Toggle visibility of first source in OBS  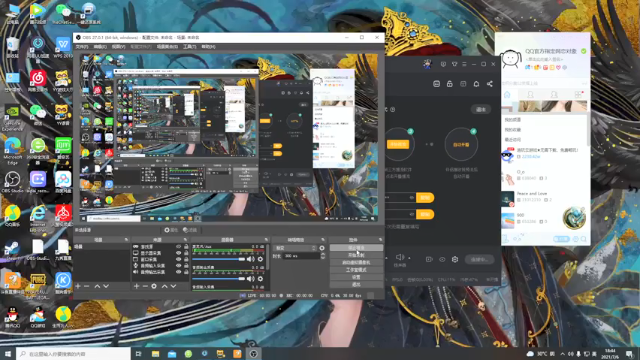tap(178, 247)
